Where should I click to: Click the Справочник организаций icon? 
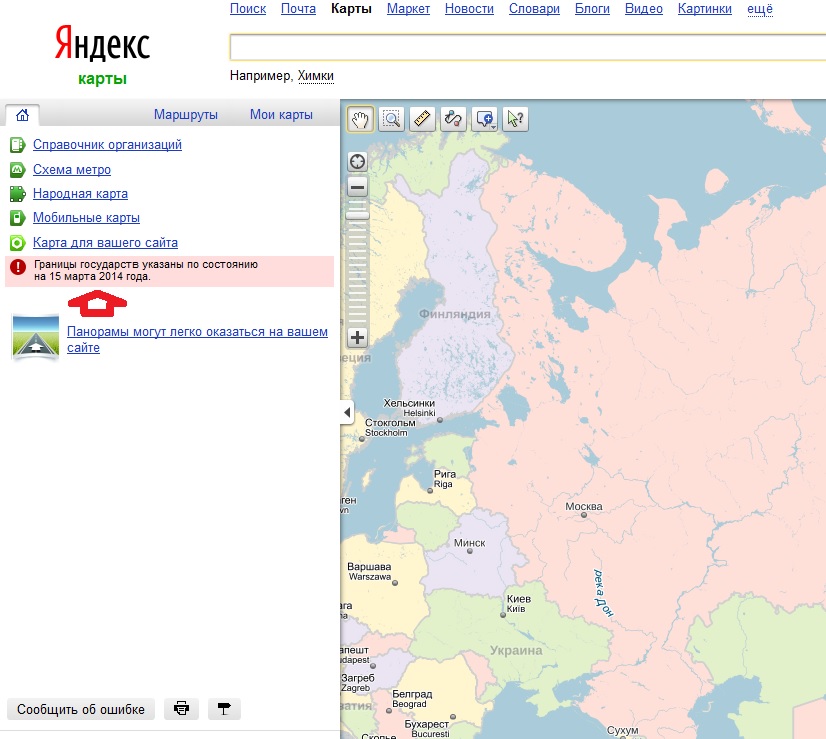point(17,145)
